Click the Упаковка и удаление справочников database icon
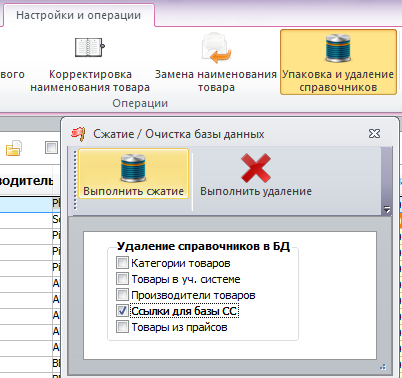 coord(338,48)
